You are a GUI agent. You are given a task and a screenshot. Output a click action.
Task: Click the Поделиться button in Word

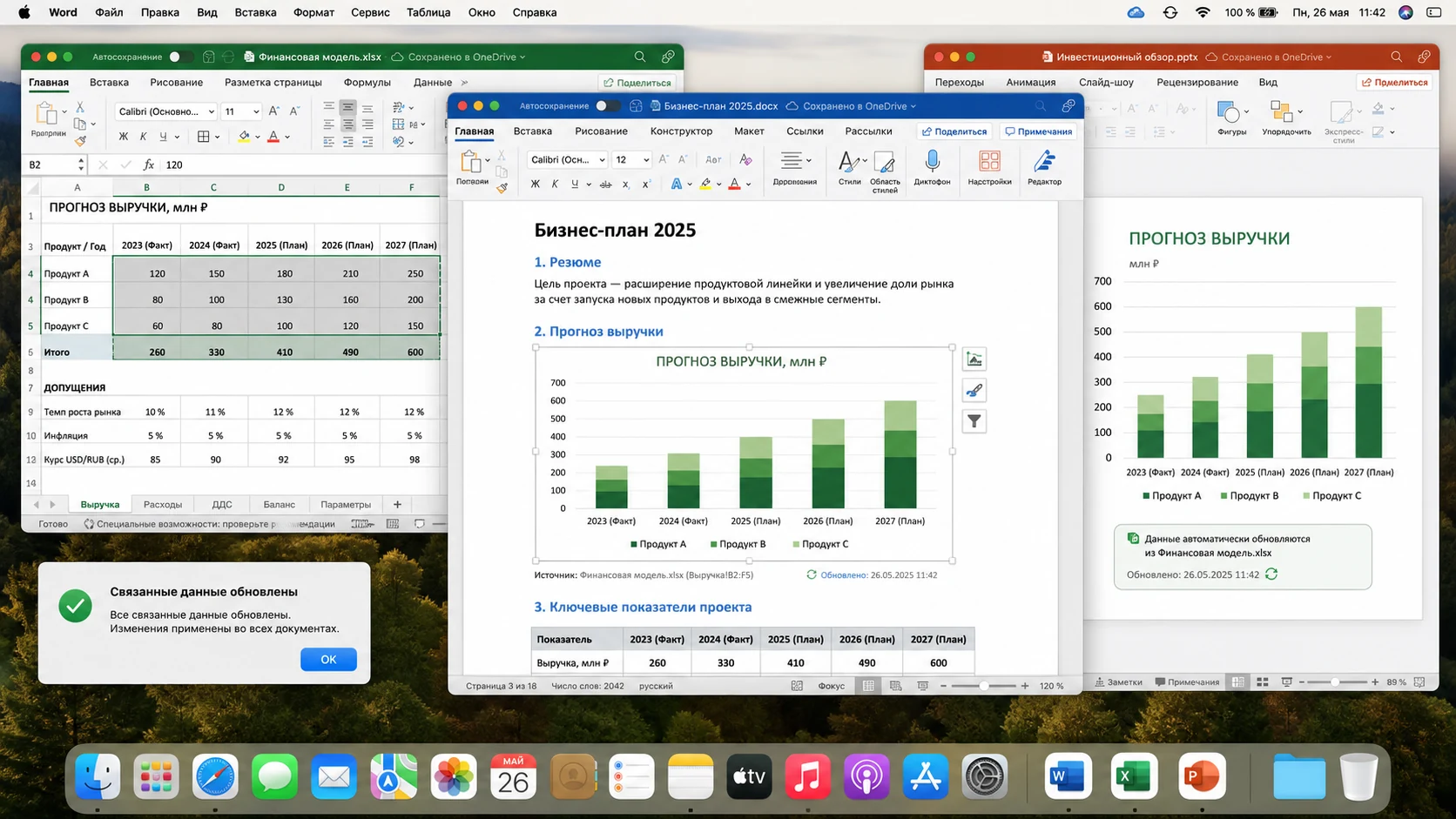click(954, 131)
